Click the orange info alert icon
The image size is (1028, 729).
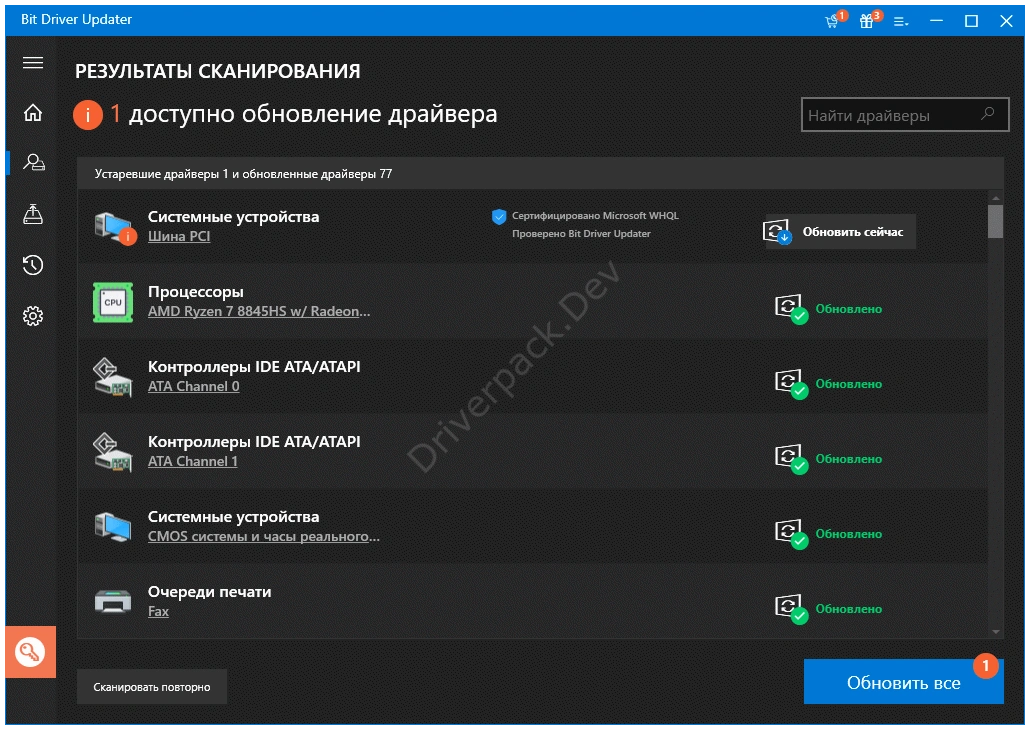coord(87,115)
